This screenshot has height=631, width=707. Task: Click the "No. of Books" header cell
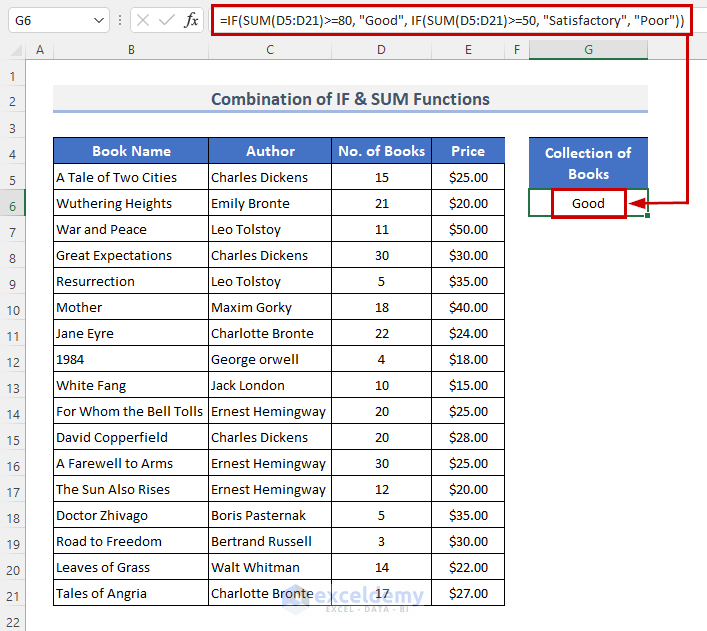click(381, 151)
